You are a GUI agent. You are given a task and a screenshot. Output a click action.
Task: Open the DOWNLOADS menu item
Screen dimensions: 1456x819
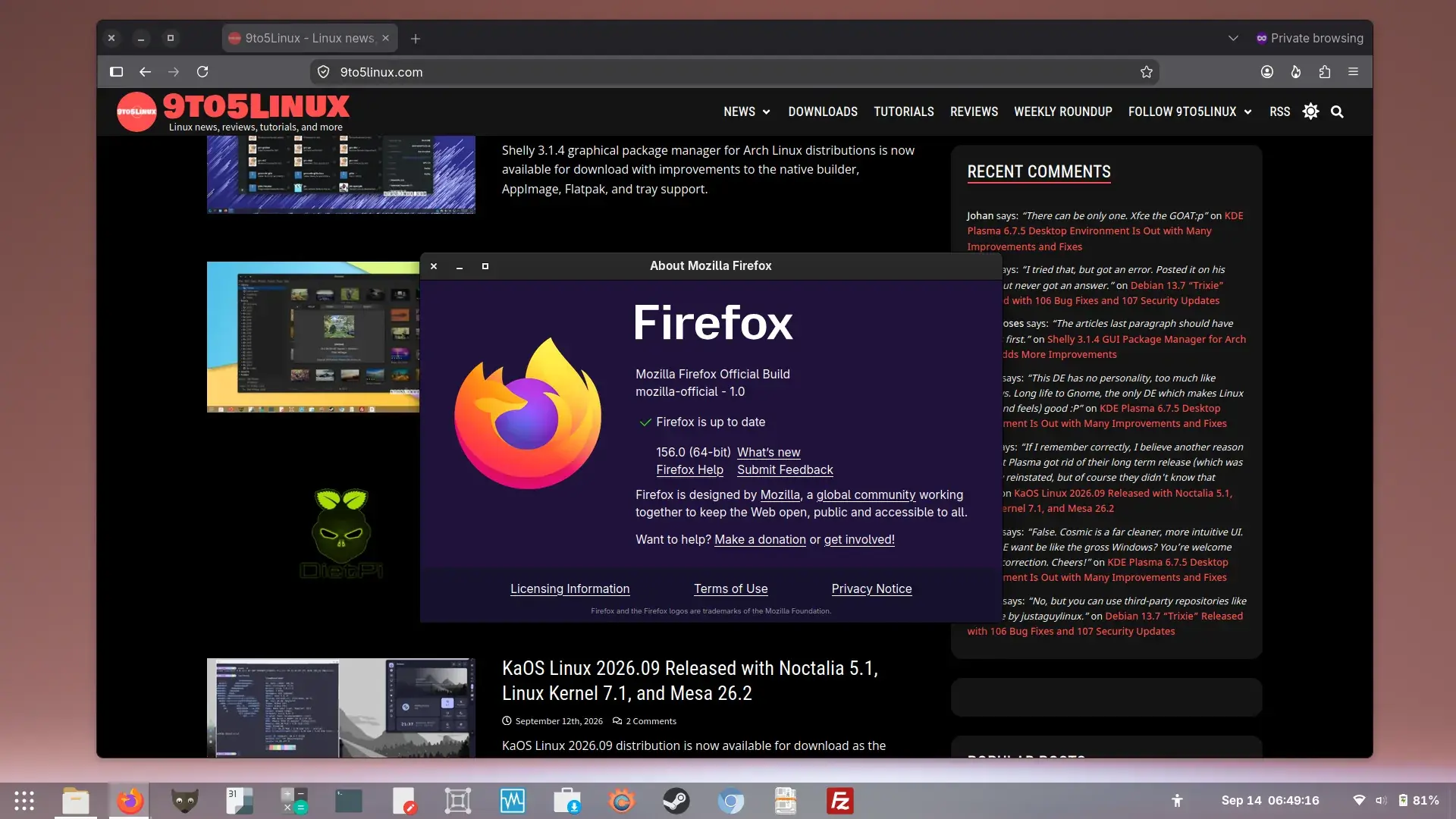click(x=823, y=111)
